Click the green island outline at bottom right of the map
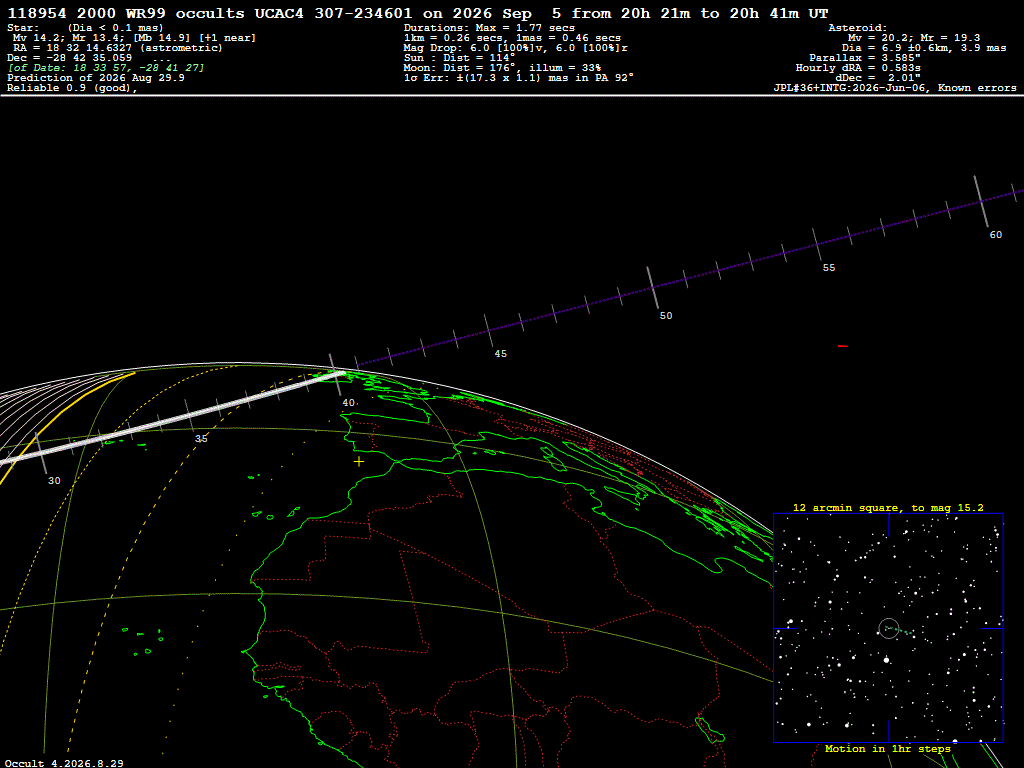This screenshot has height=768, width=1024. pyautogui.click(x=710, y=730)
